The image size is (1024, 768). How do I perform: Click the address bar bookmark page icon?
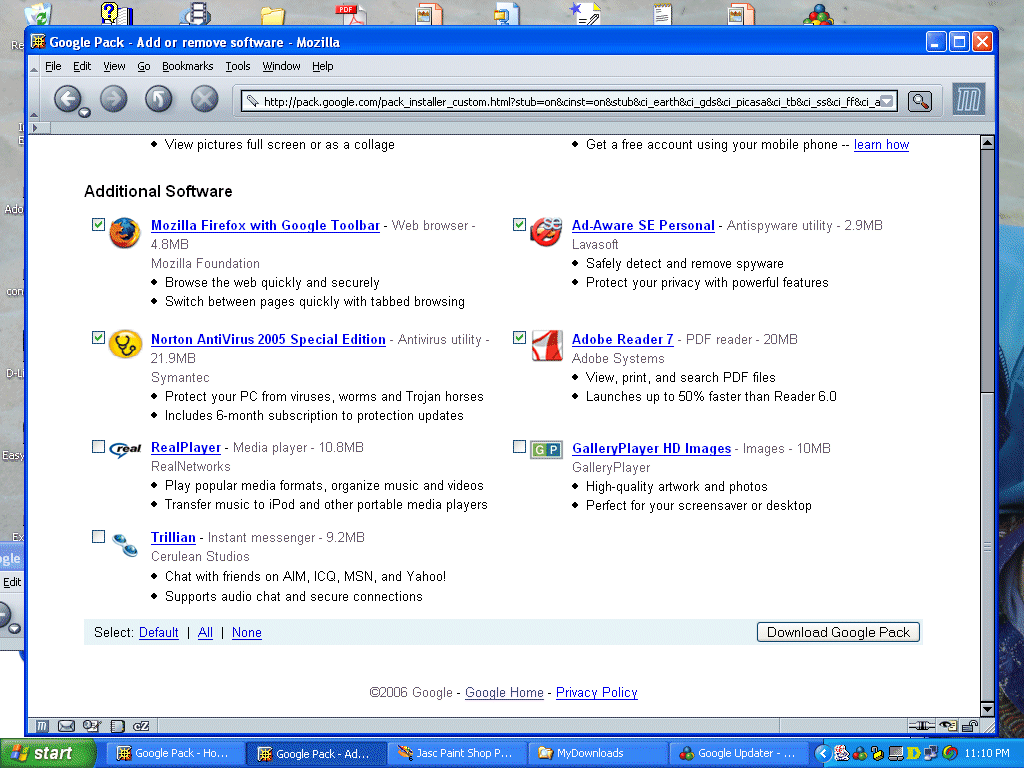[252, 101]
